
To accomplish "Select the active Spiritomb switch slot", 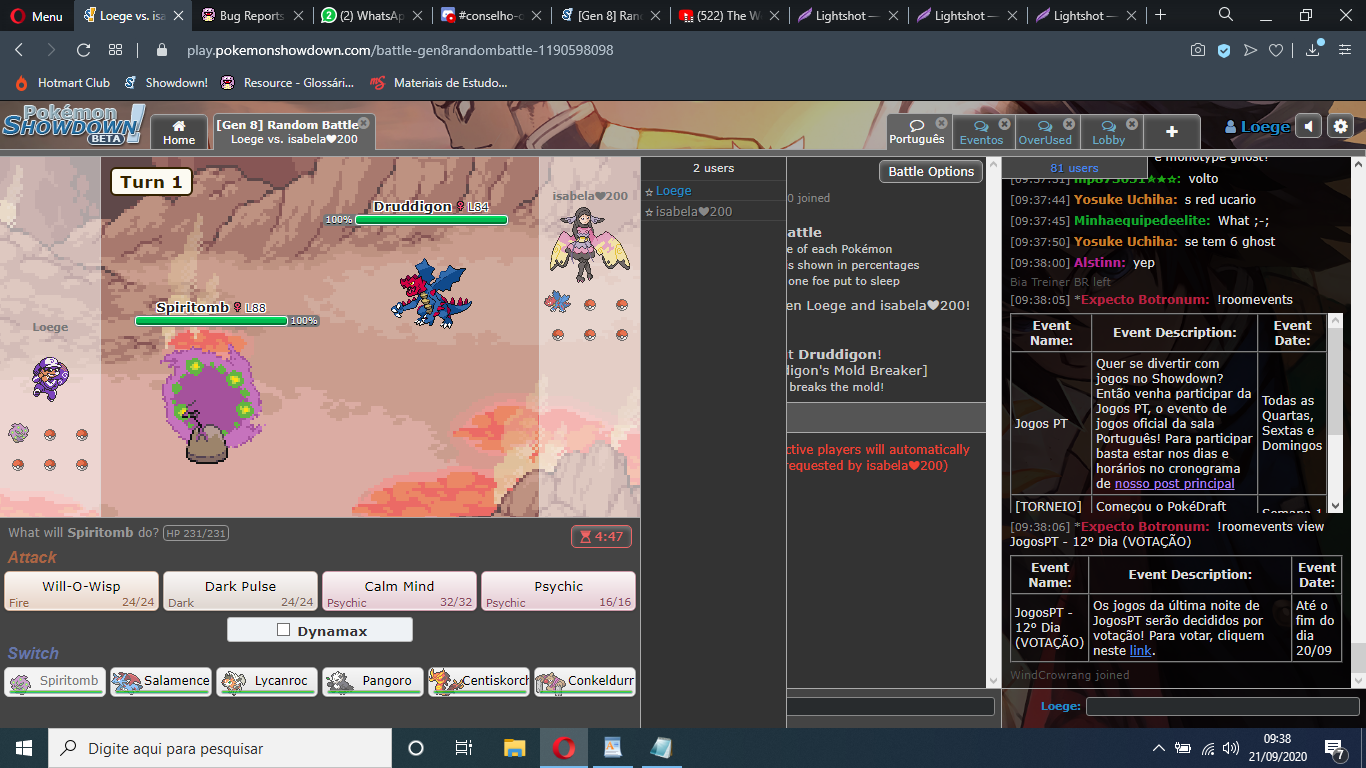I will (x=55, y=682).
